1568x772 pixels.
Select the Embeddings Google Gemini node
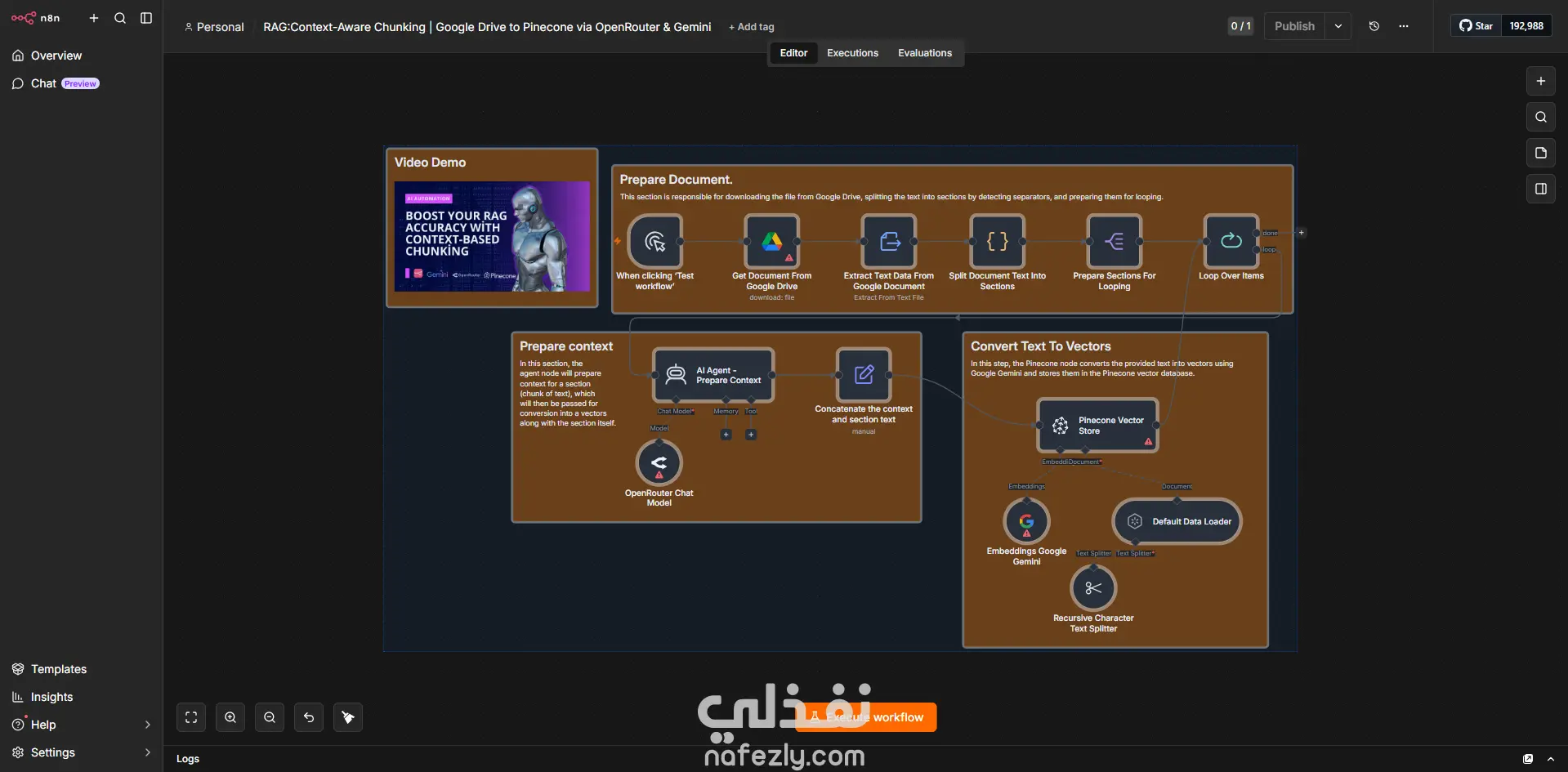click(x=1027, y=521)
